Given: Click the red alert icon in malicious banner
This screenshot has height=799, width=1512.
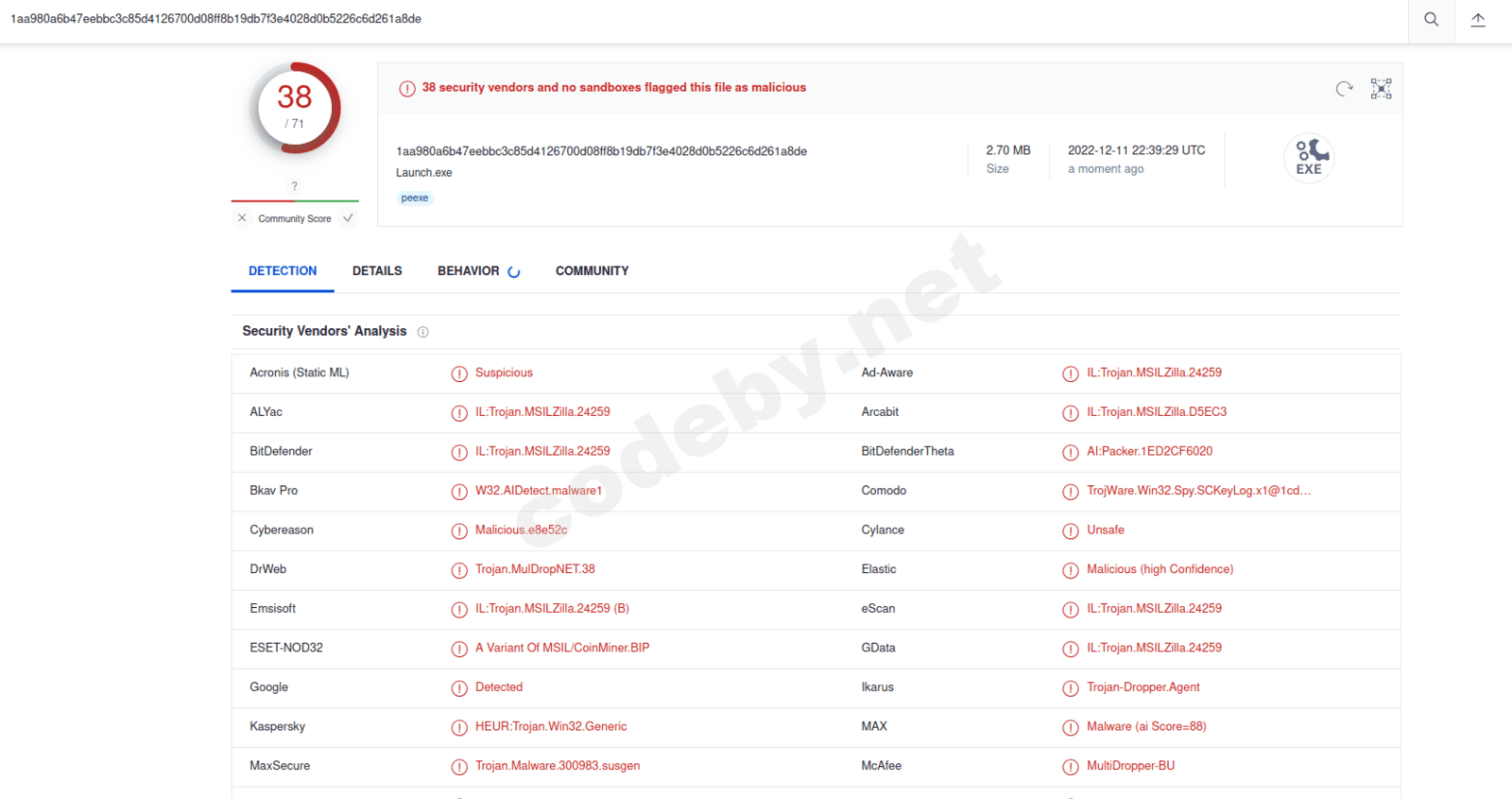Looking at the screenshot, I should [407, 88].
